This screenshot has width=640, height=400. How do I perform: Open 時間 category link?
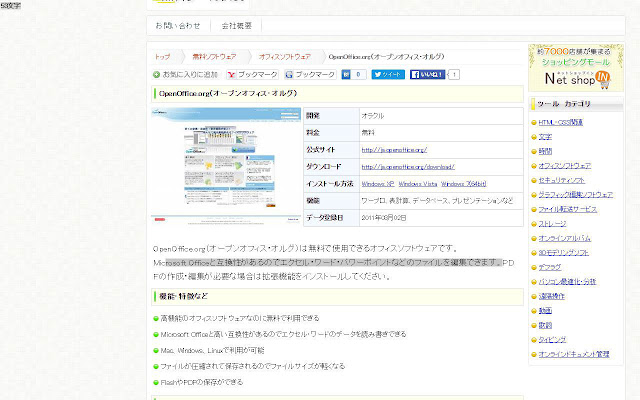click(x=545, y=151)
